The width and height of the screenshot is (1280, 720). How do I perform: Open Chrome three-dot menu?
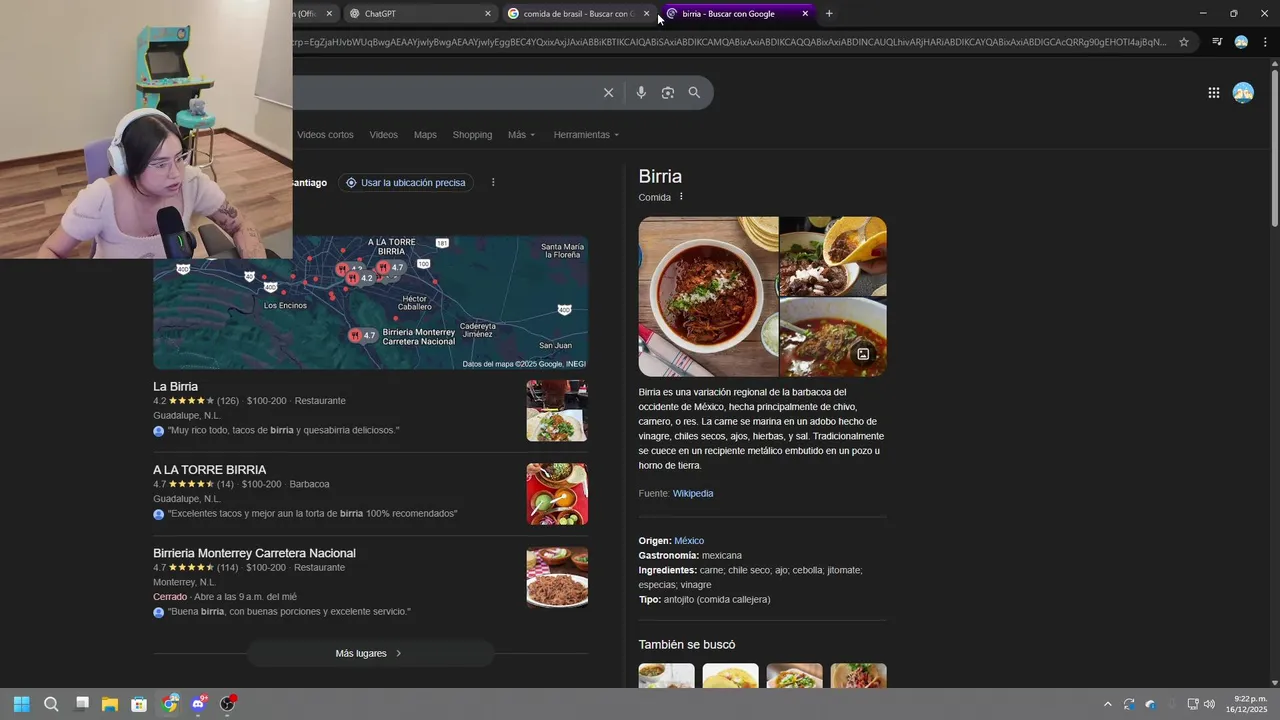coord(1265,42)
